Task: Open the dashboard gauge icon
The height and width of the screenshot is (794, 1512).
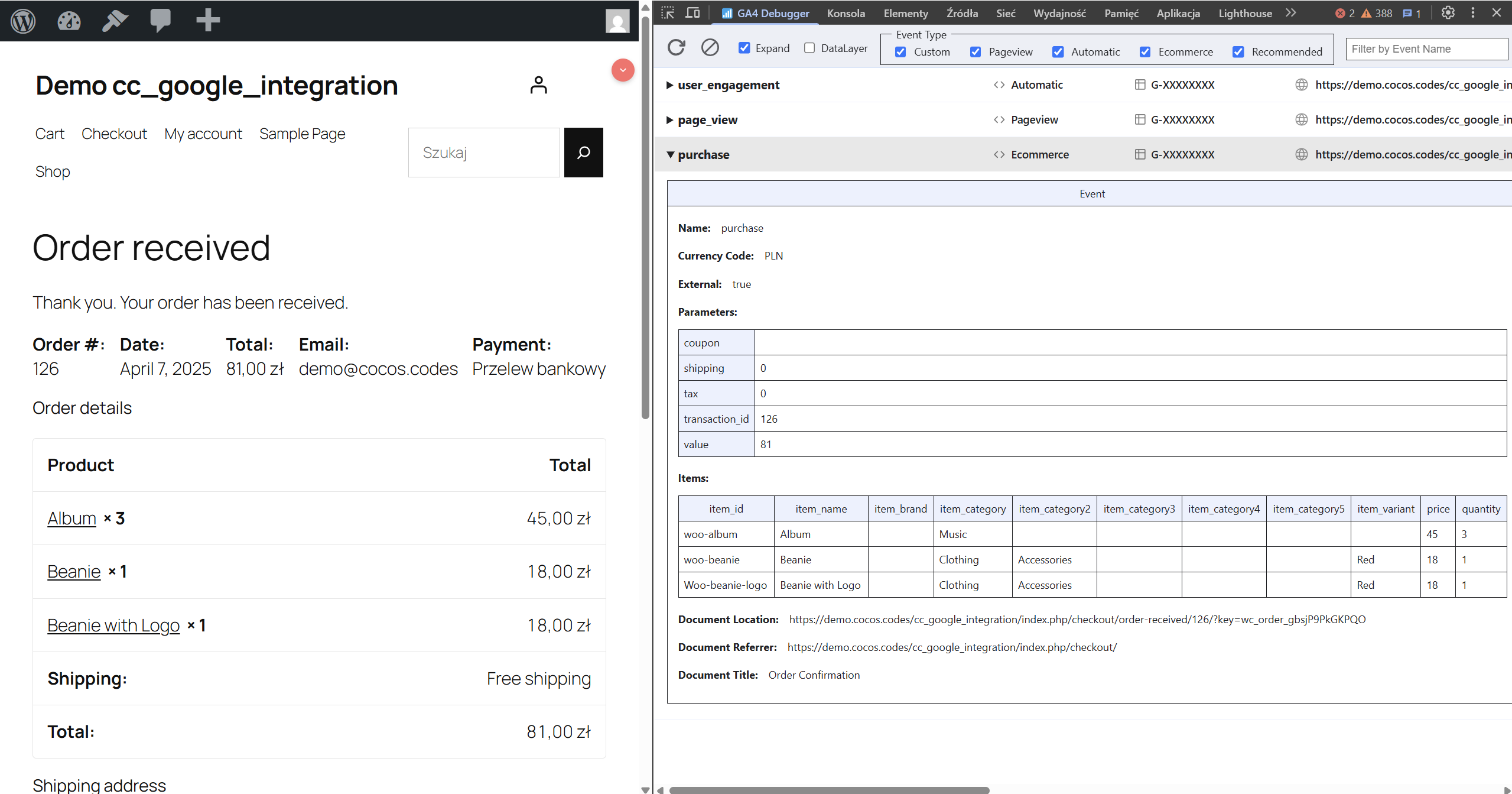Action: click(x=69, y=21)
